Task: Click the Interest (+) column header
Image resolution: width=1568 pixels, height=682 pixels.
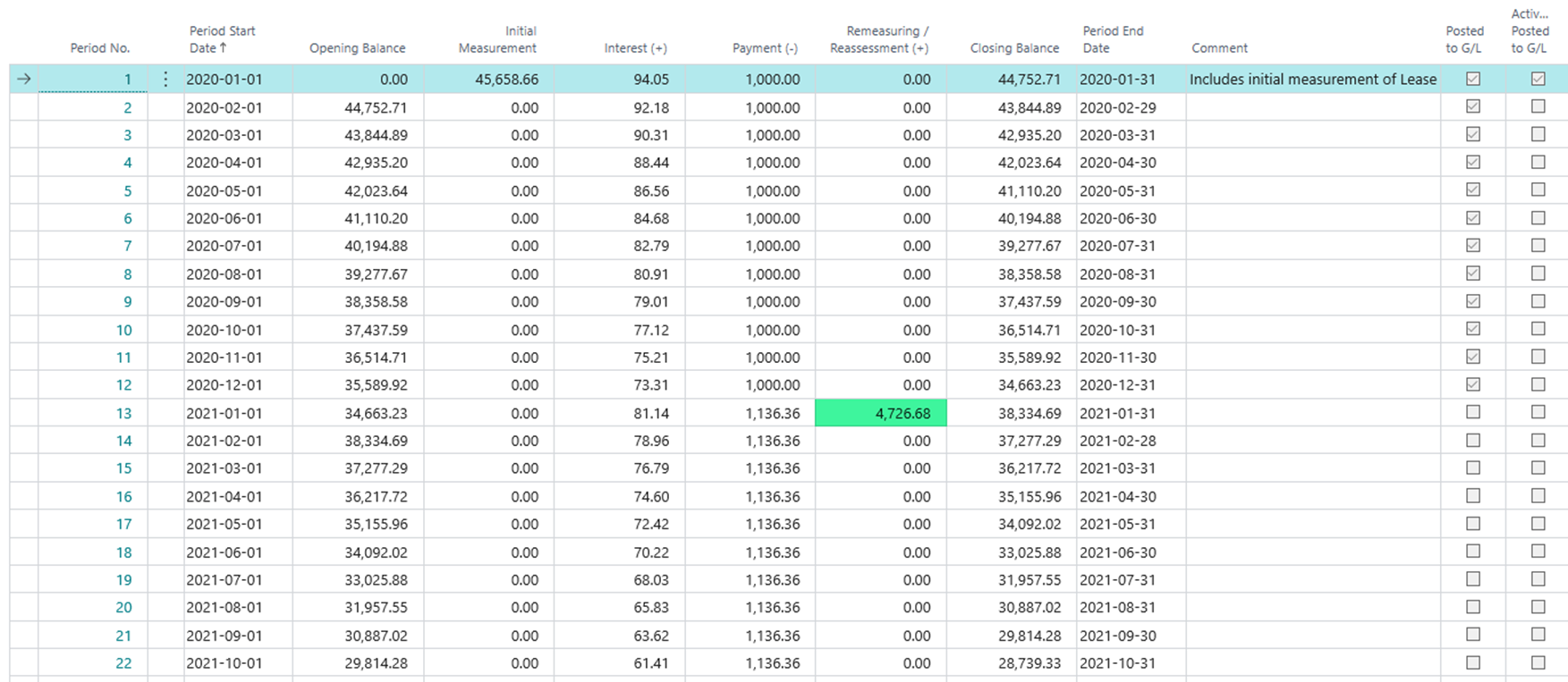Action: click(636, 48)
